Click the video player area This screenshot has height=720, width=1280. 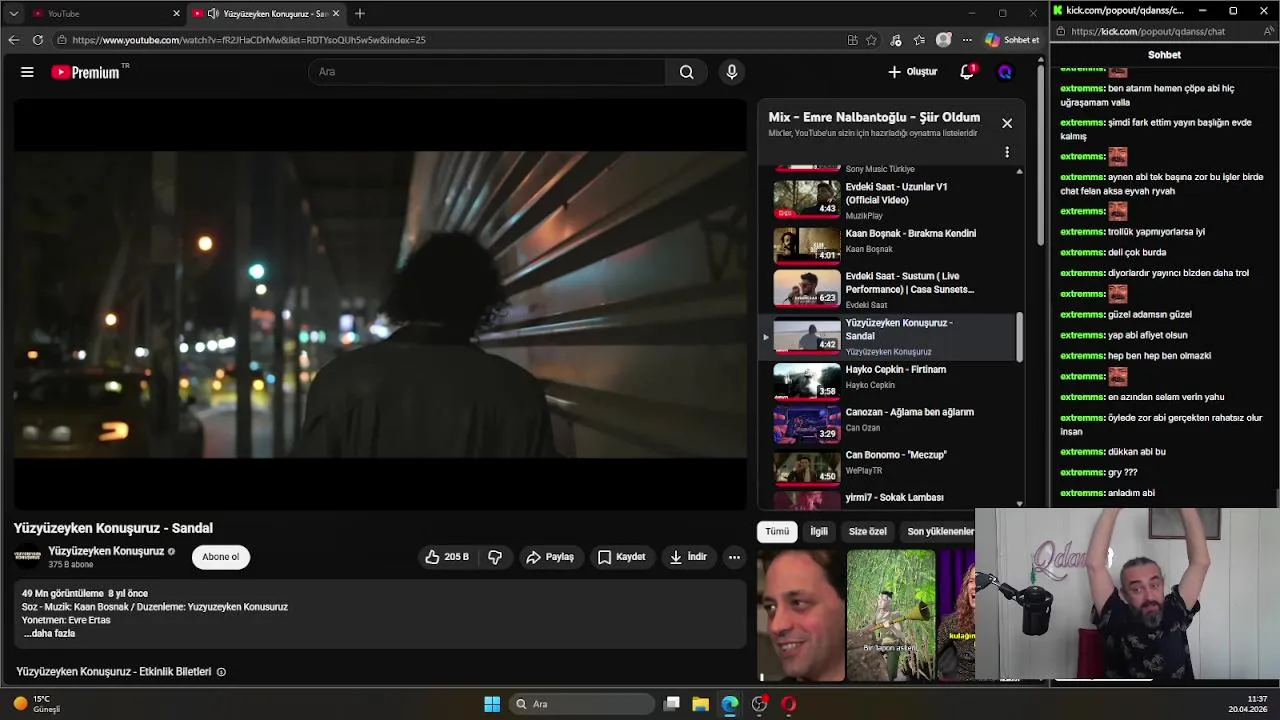coord(380,305)
